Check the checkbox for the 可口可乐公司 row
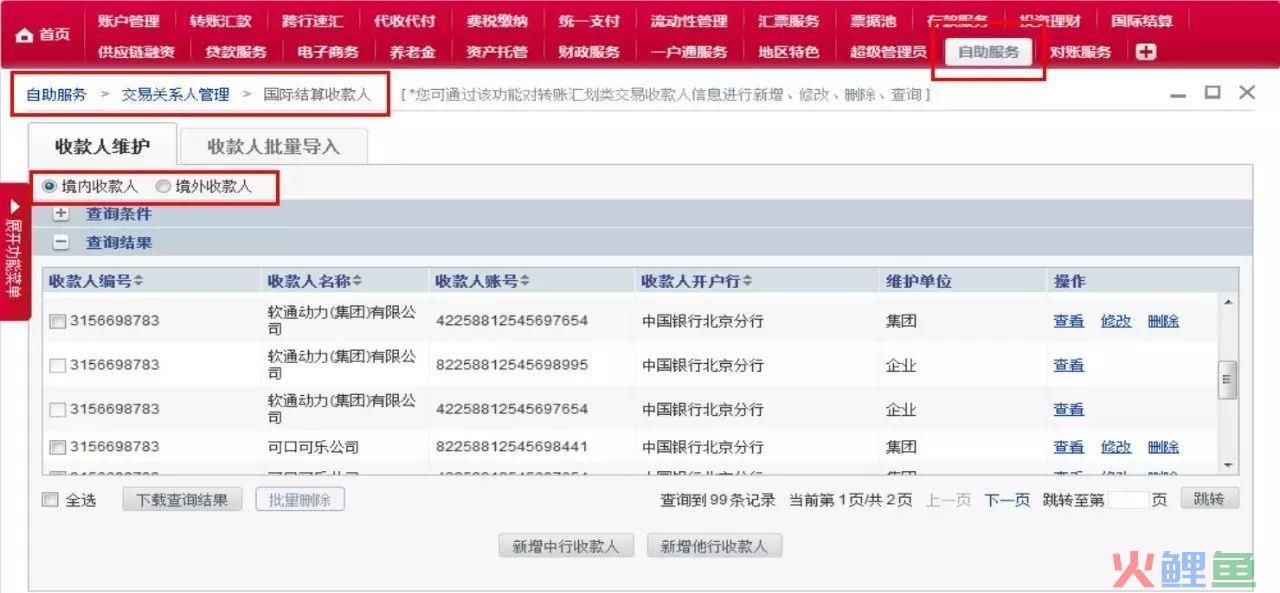Viewport: 1280px width, 593px height. tap(58, 447)
